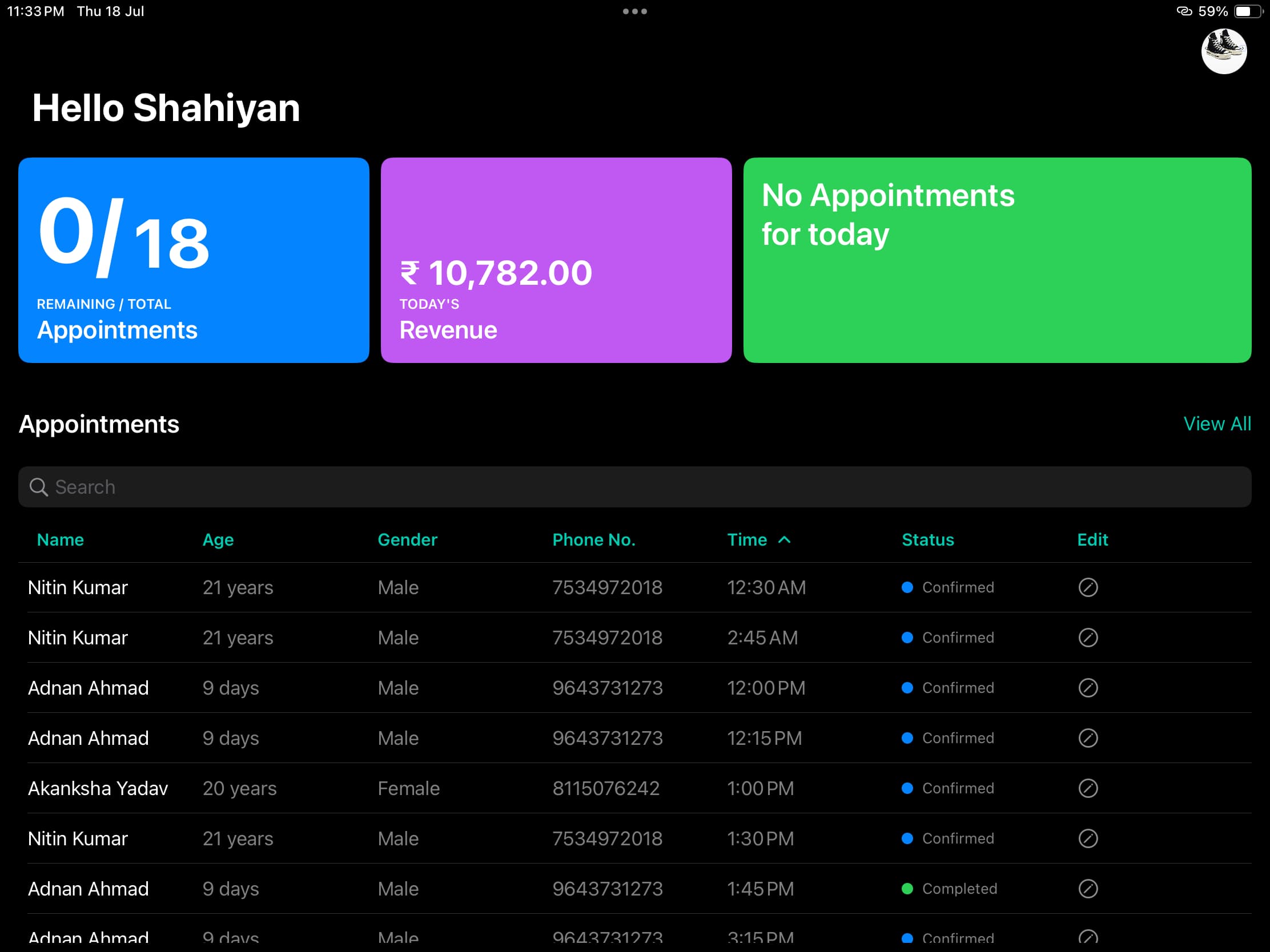Viewport: 1270px width, 952px height.
Task: Open View All appointments link
Action: pyautogui.click(x=1216, y=423)
